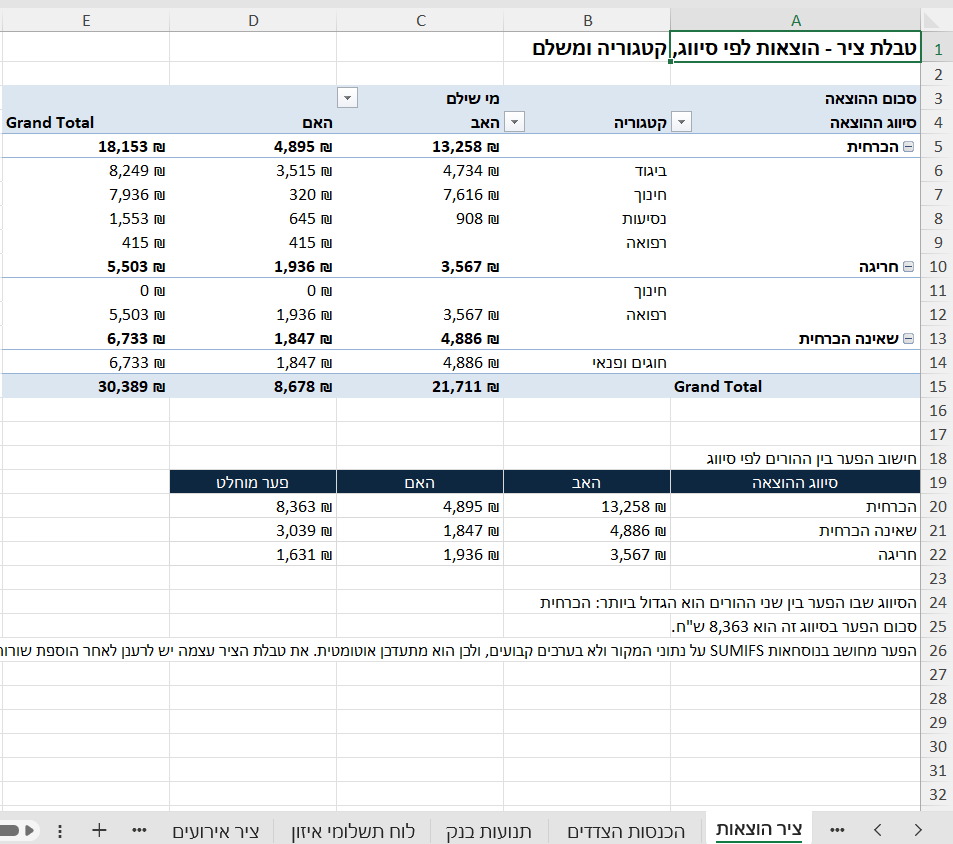Switch to the ציר אירועים sheet tab
Screen dimensions: 953x844
click(x=216, y=831)
